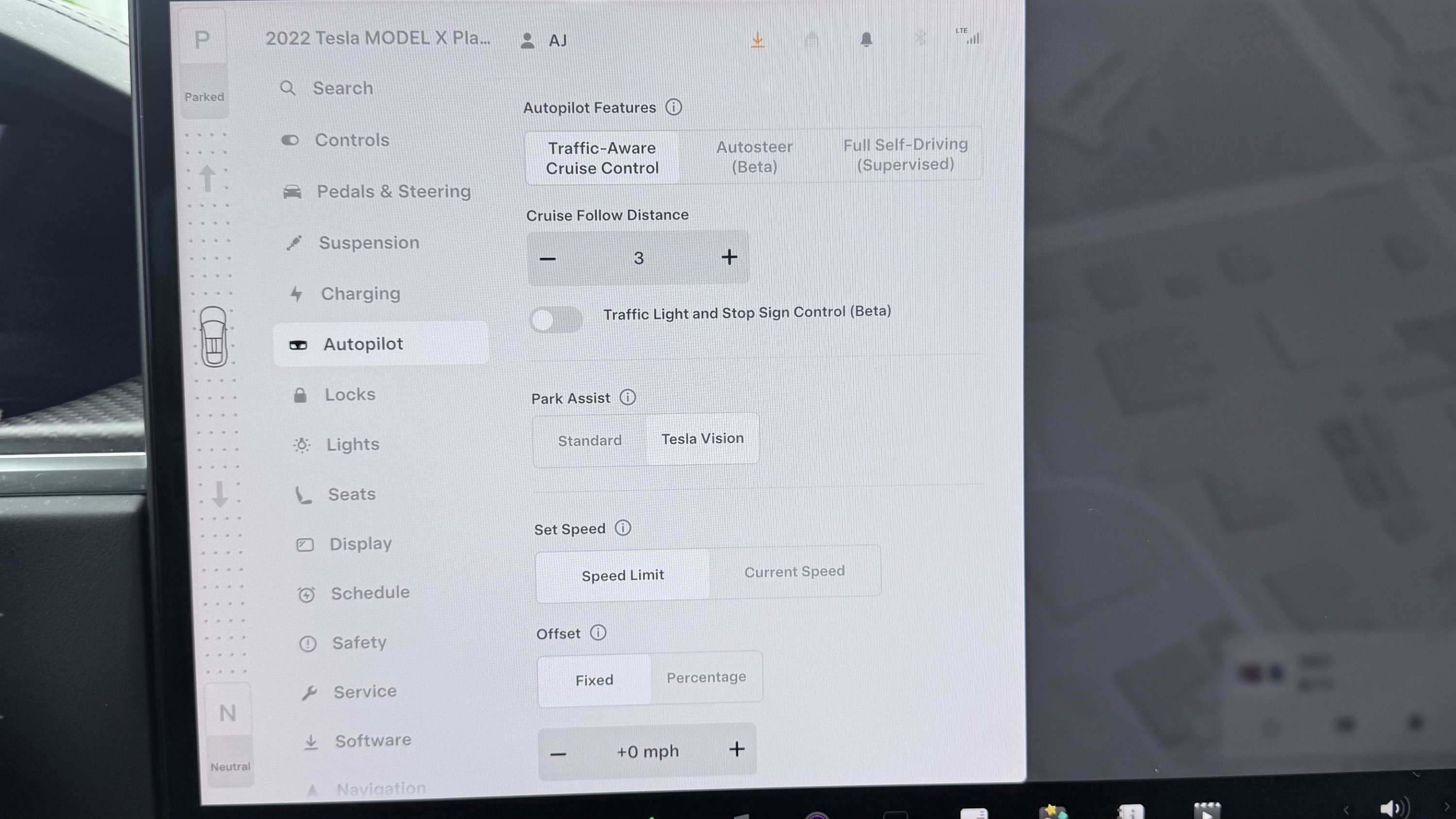Open Seats via its seat icon

point(303,495)
